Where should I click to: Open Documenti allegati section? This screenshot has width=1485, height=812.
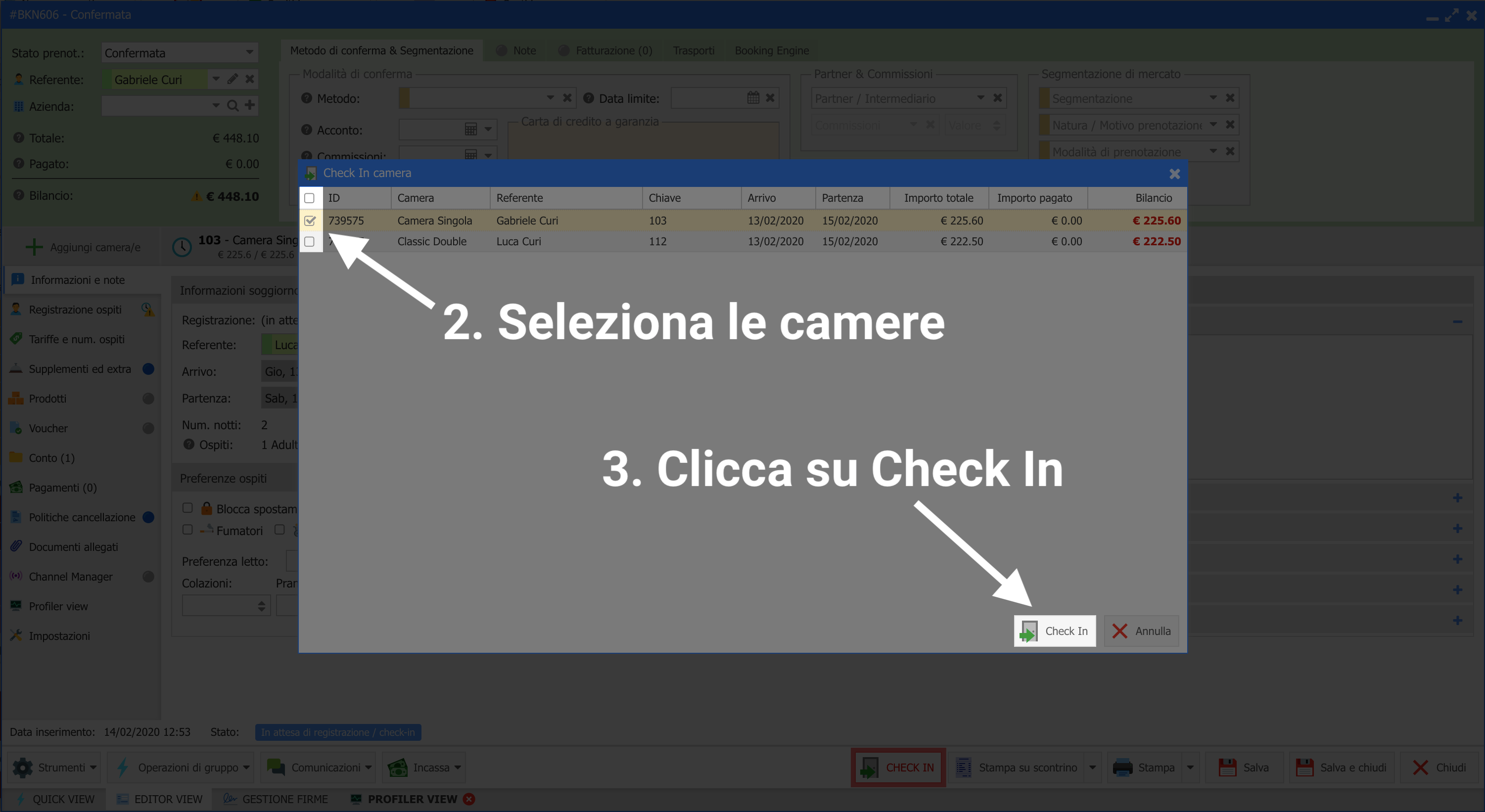(83, 547)
